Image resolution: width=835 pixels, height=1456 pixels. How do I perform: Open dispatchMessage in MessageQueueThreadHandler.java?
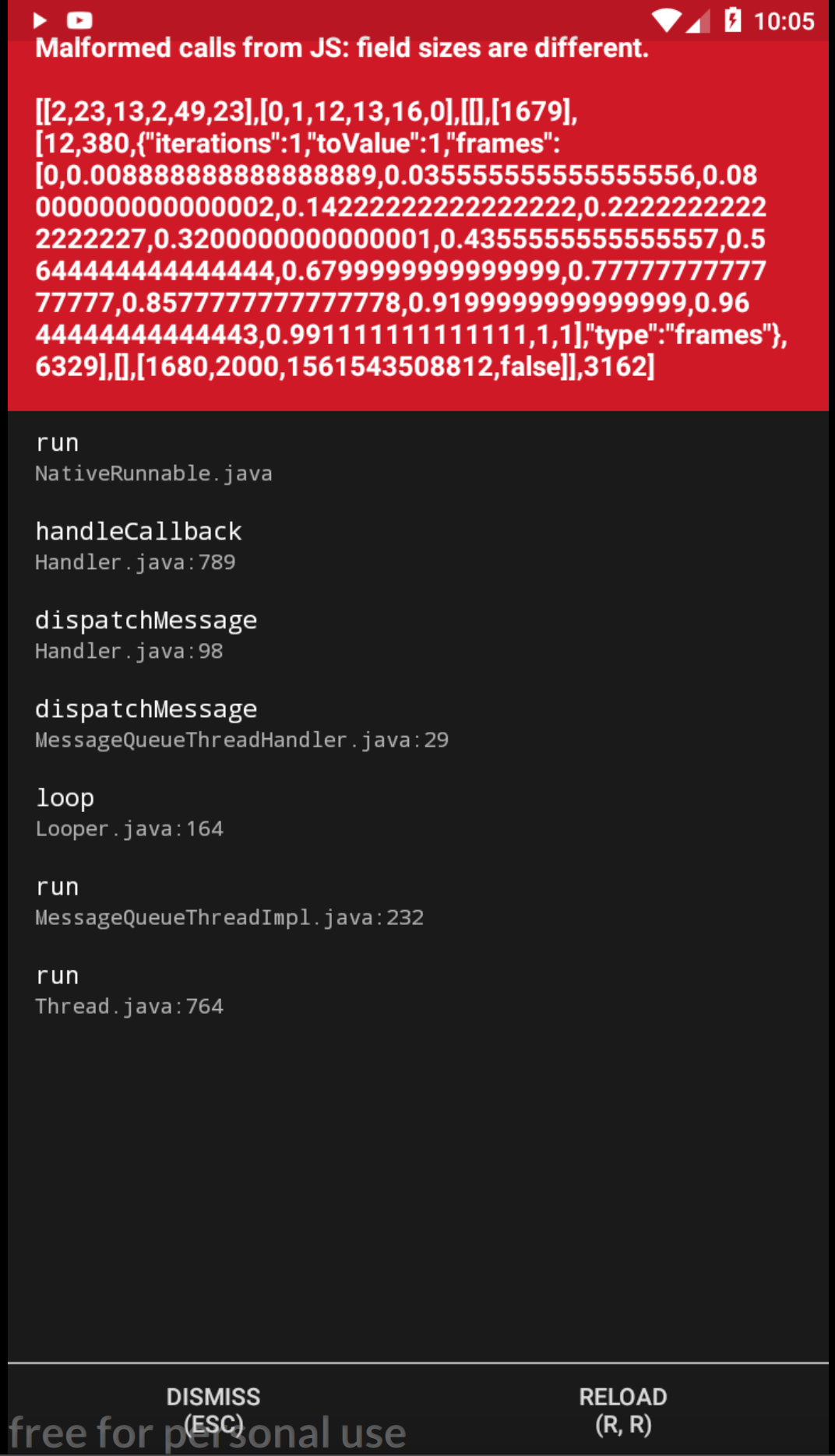click(241, 723)
